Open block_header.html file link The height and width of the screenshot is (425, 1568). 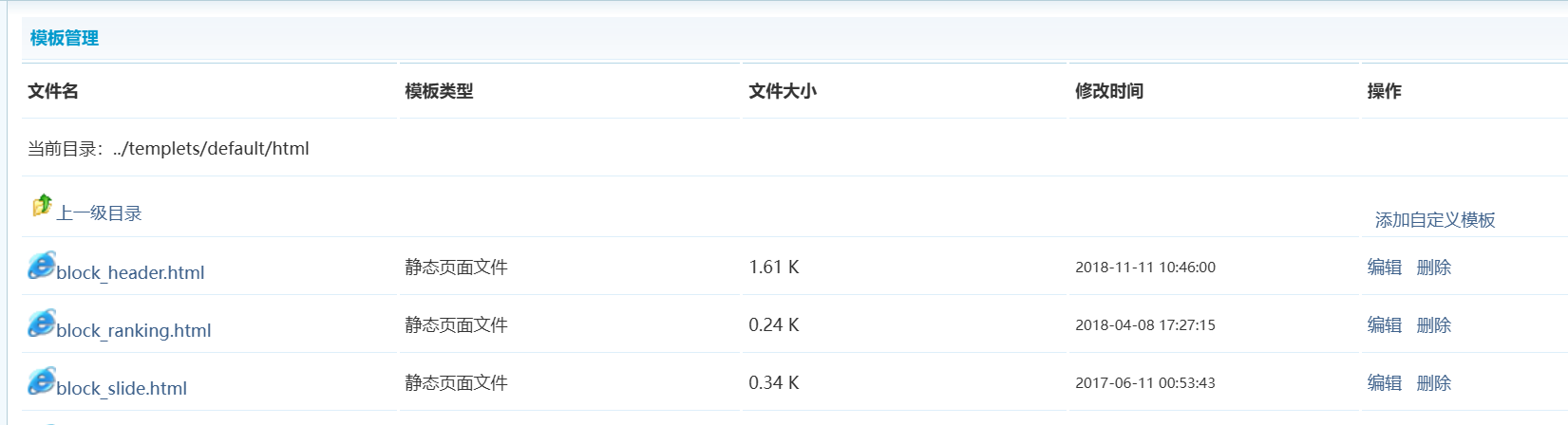tap(130, 272)
